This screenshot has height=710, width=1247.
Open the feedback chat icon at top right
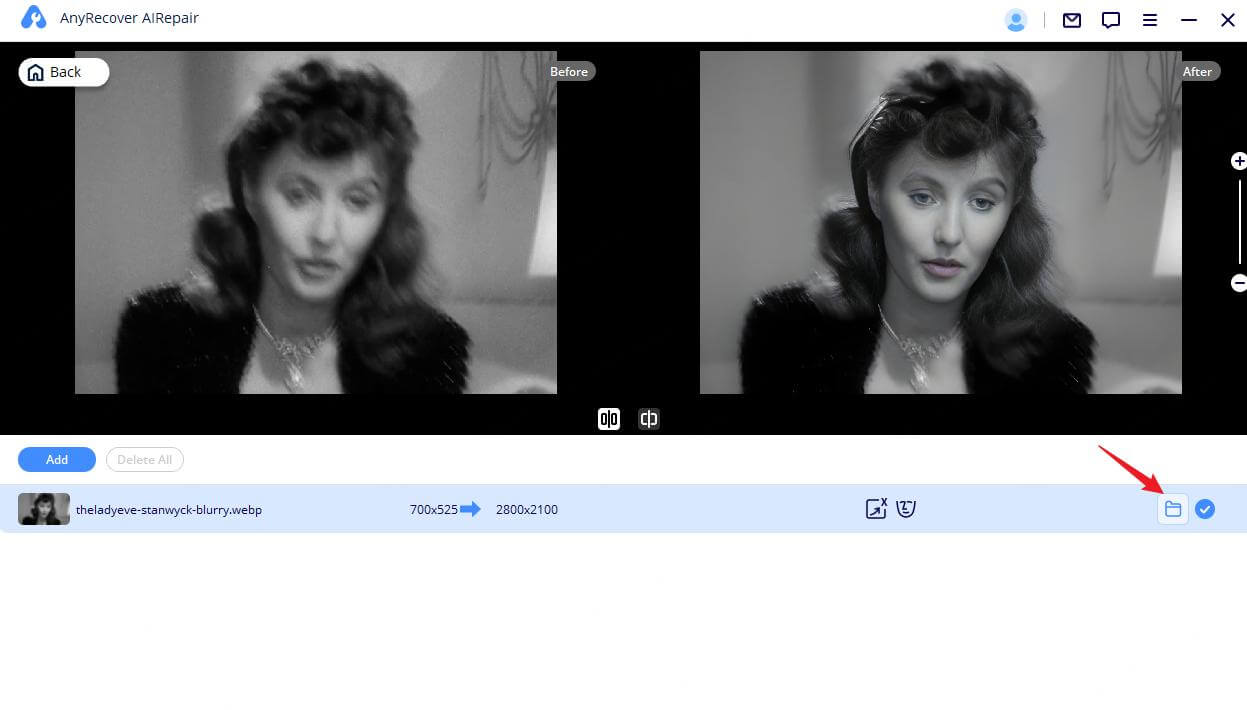(x=1110, y=19)
